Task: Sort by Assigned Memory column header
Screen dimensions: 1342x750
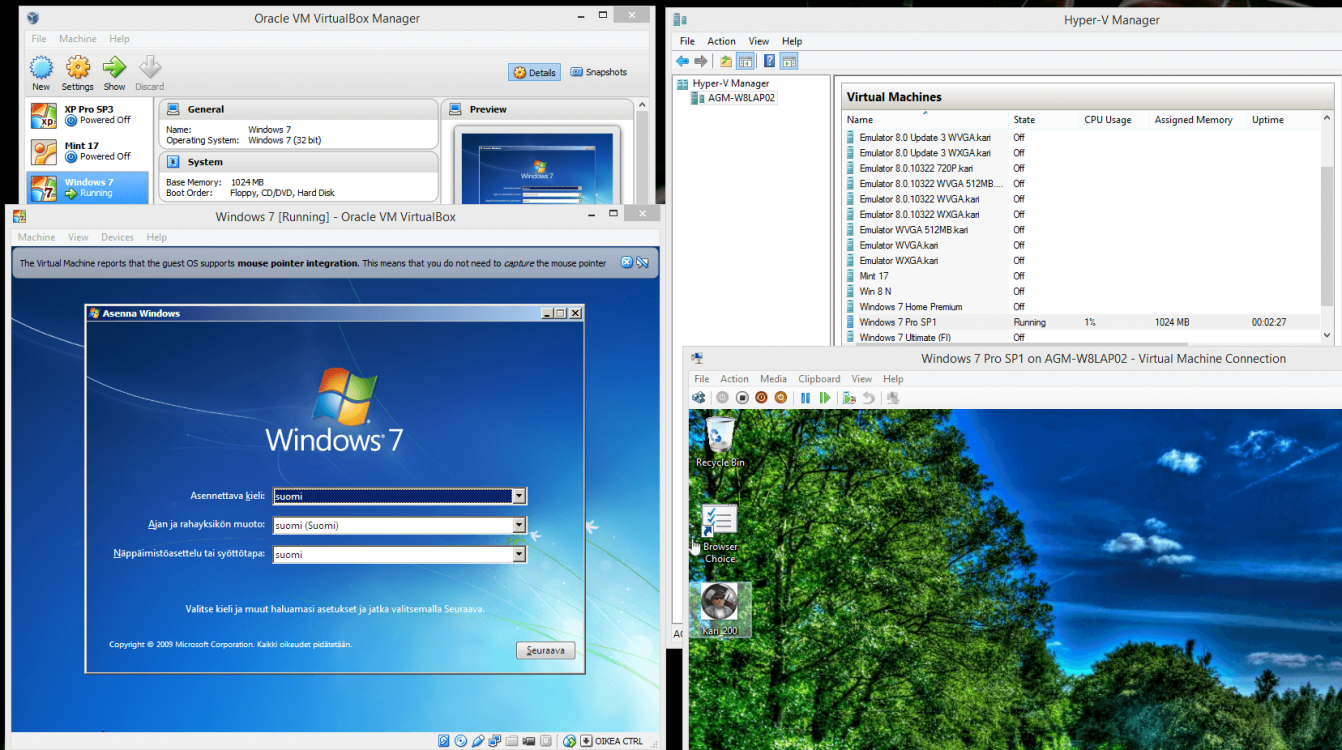Action: coord(1199,120)
